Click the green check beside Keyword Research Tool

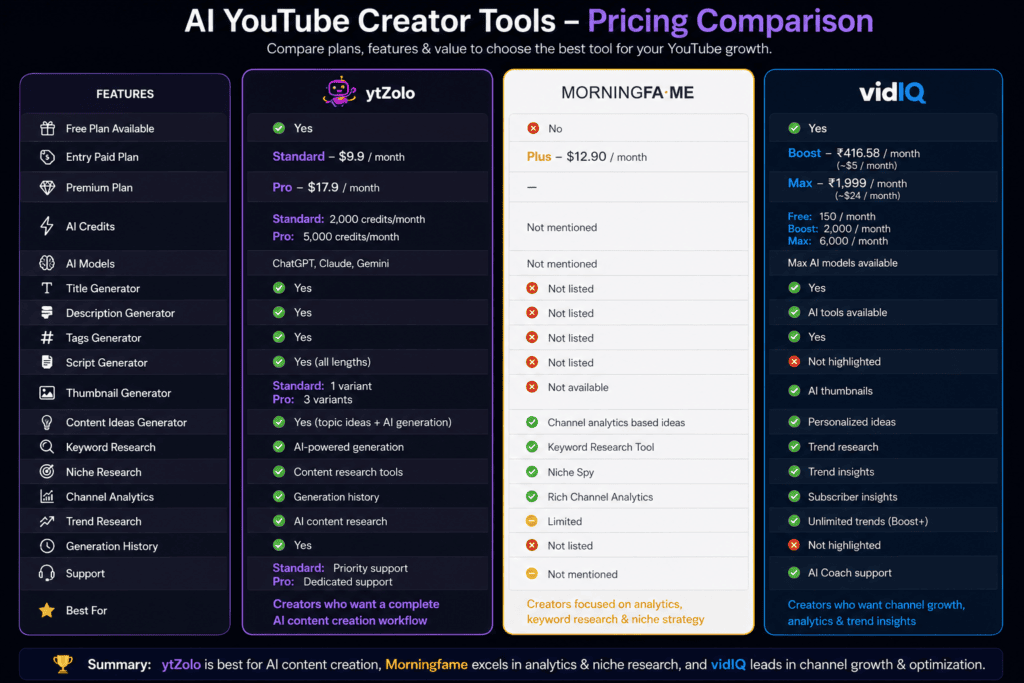[532, 447]
